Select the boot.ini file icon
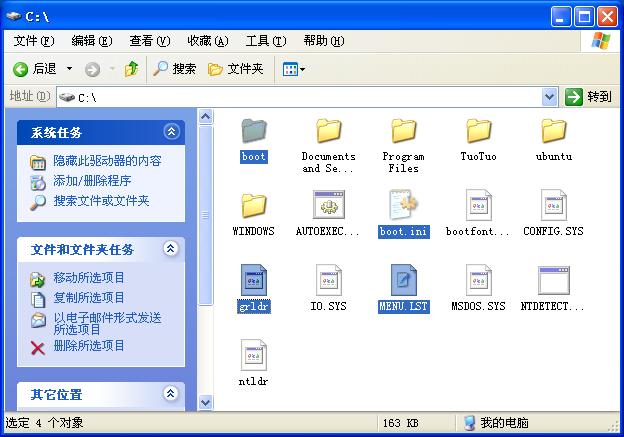The image size is (624, 437). tap(403, 205)
